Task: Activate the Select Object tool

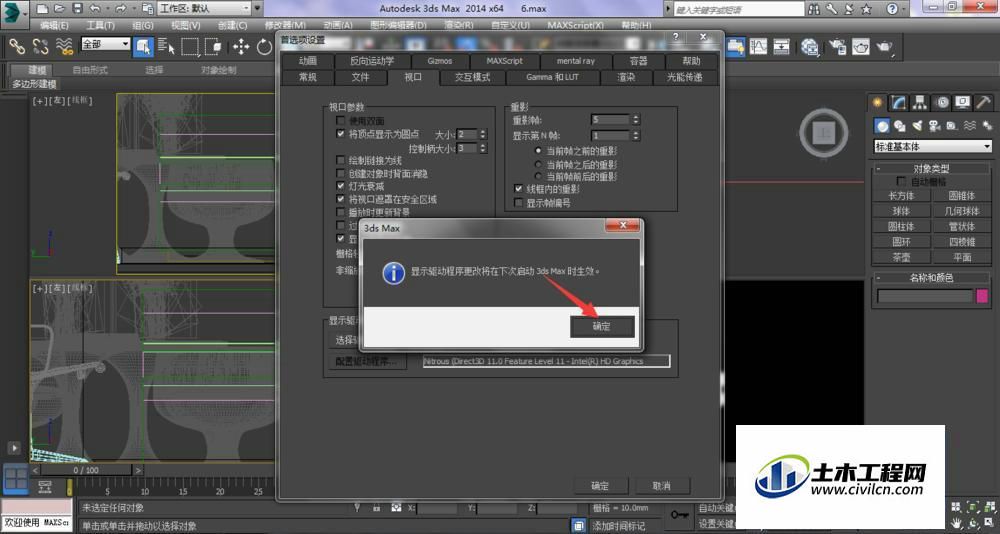Action: [x=143, y=47]
